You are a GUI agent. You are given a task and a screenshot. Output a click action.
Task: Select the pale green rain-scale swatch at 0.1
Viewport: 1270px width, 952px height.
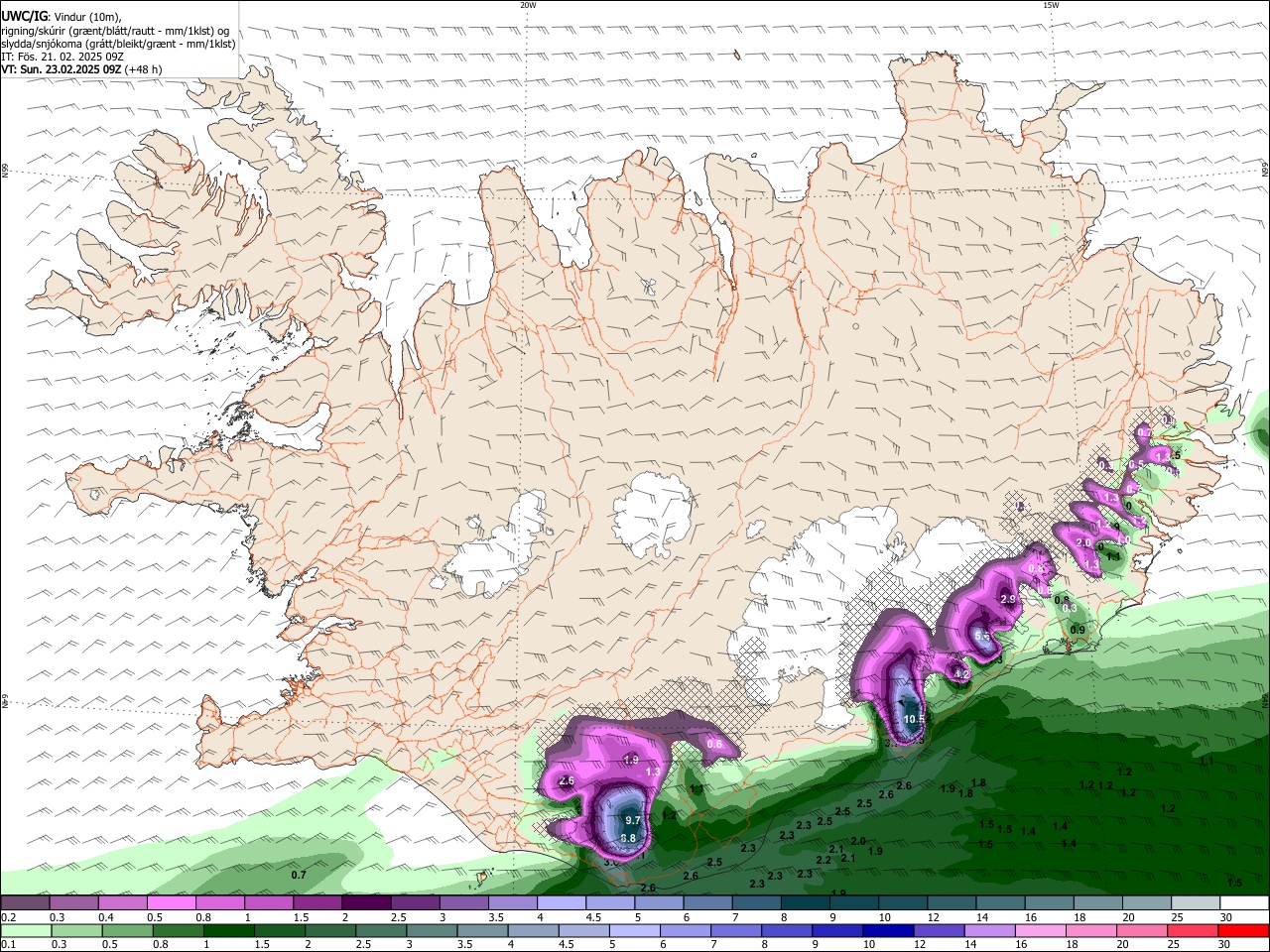coord(26,931)
